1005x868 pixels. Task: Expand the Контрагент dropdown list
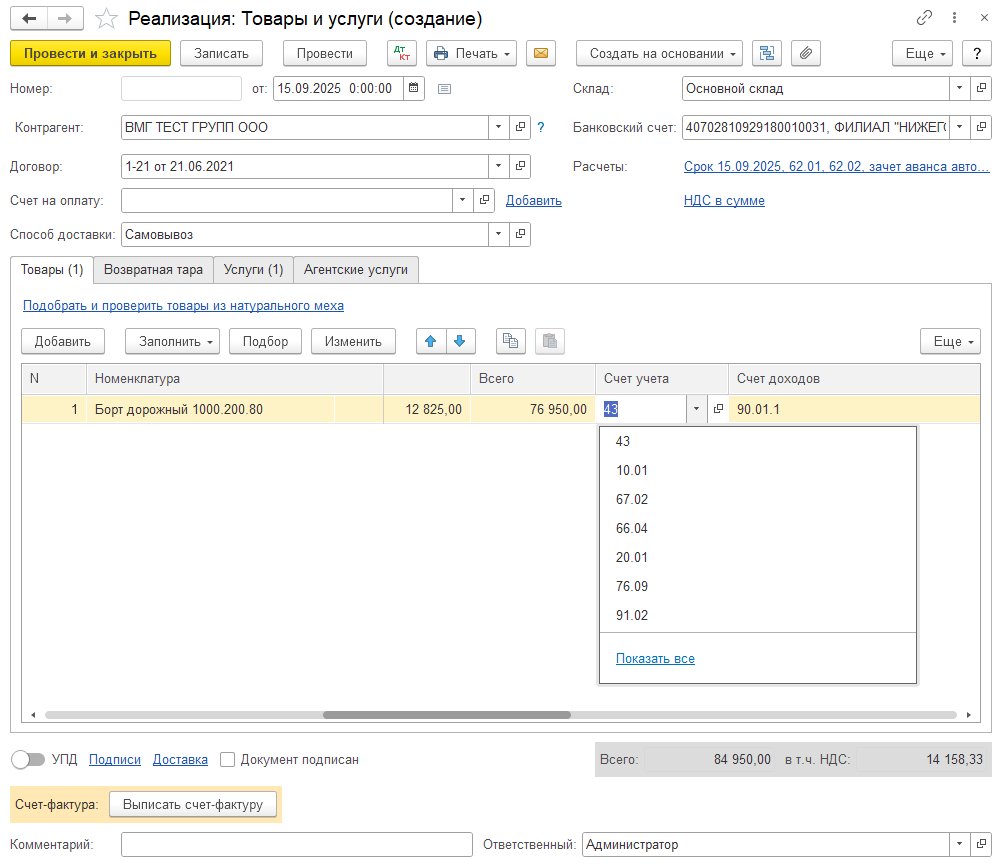tap(499, 128)
